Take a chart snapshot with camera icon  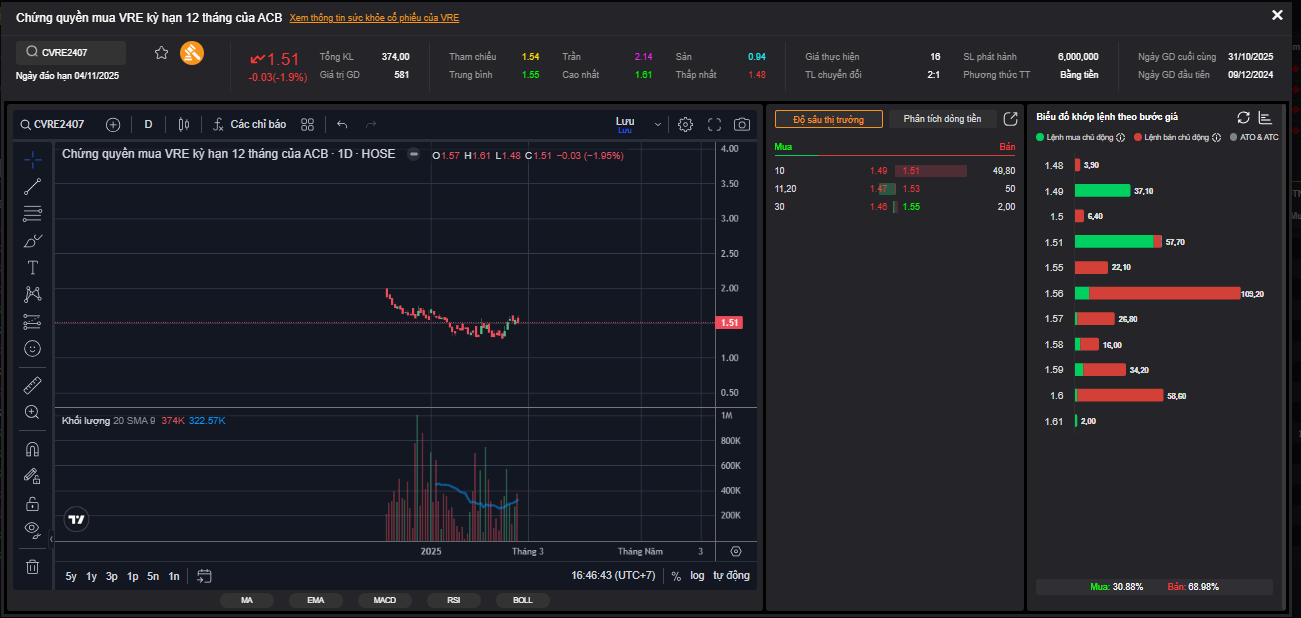[741, 125]
